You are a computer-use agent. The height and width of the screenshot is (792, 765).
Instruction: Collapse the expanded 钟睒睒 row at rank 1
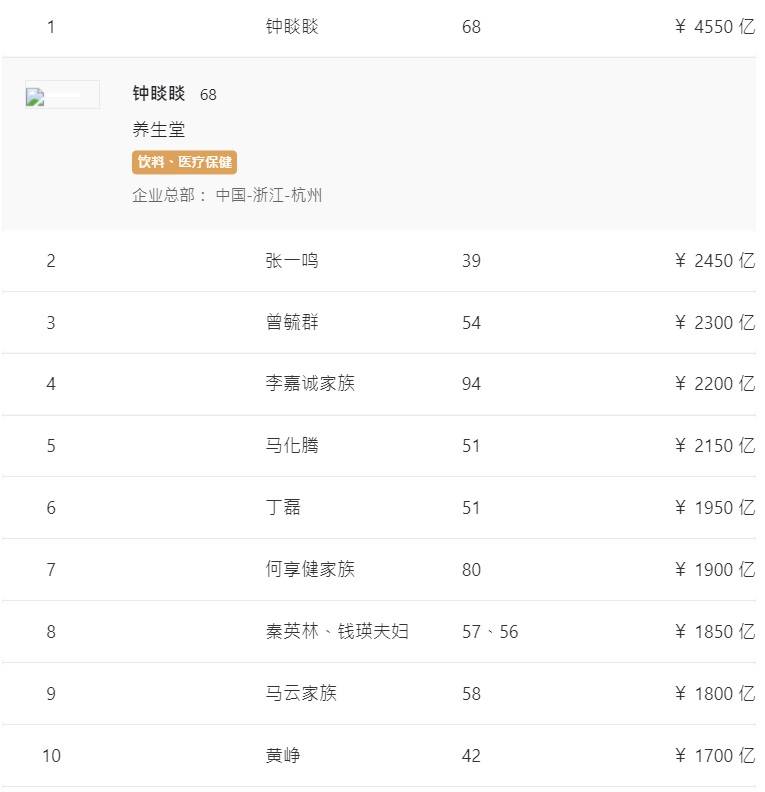click(x=292, y=27)
